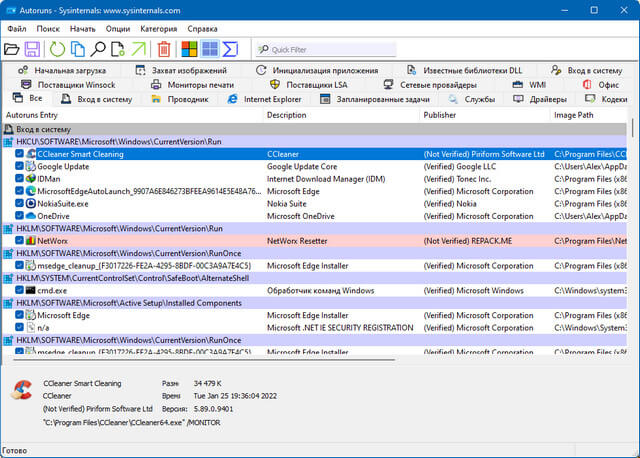
Task: Toggle the NetWorx entry checkbox
Action: point(20,241)
